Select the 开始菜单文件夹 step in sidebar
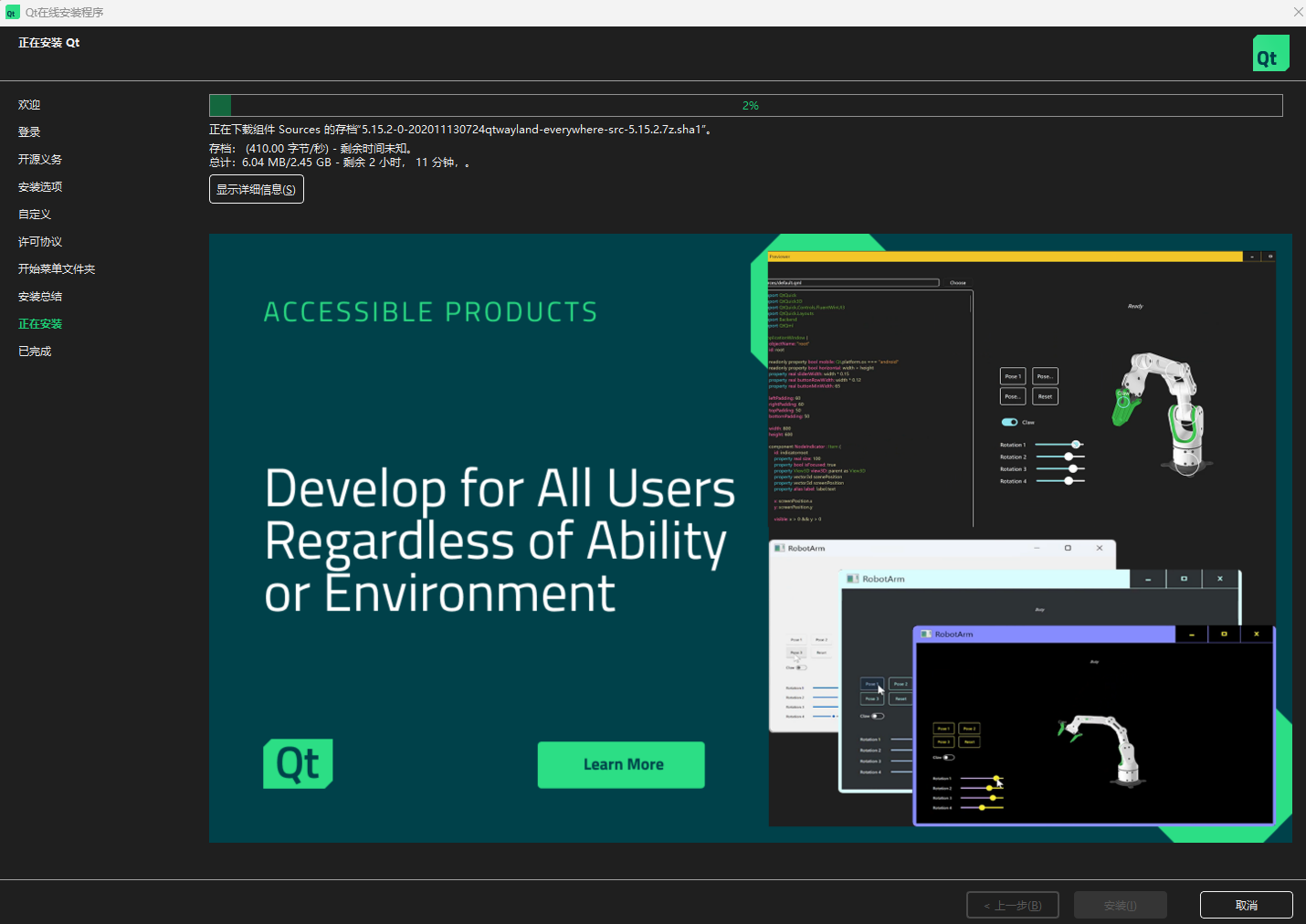 pos(57,269)
